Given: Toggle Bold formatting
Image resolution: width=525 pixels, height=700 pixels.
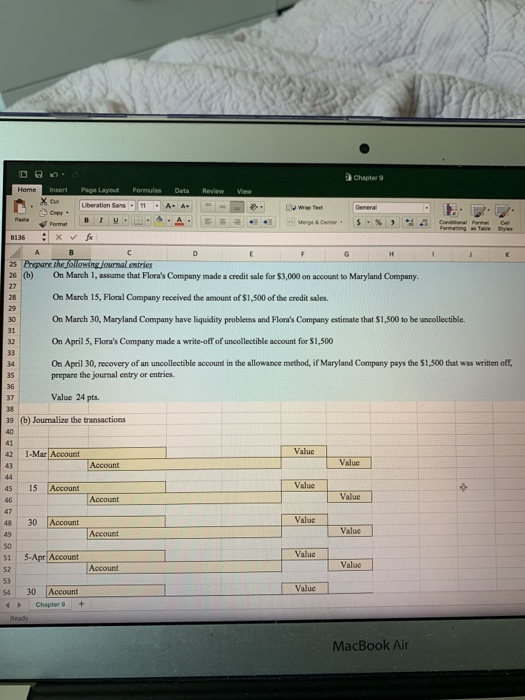Looking at the screenshot, I should point(87,220).
